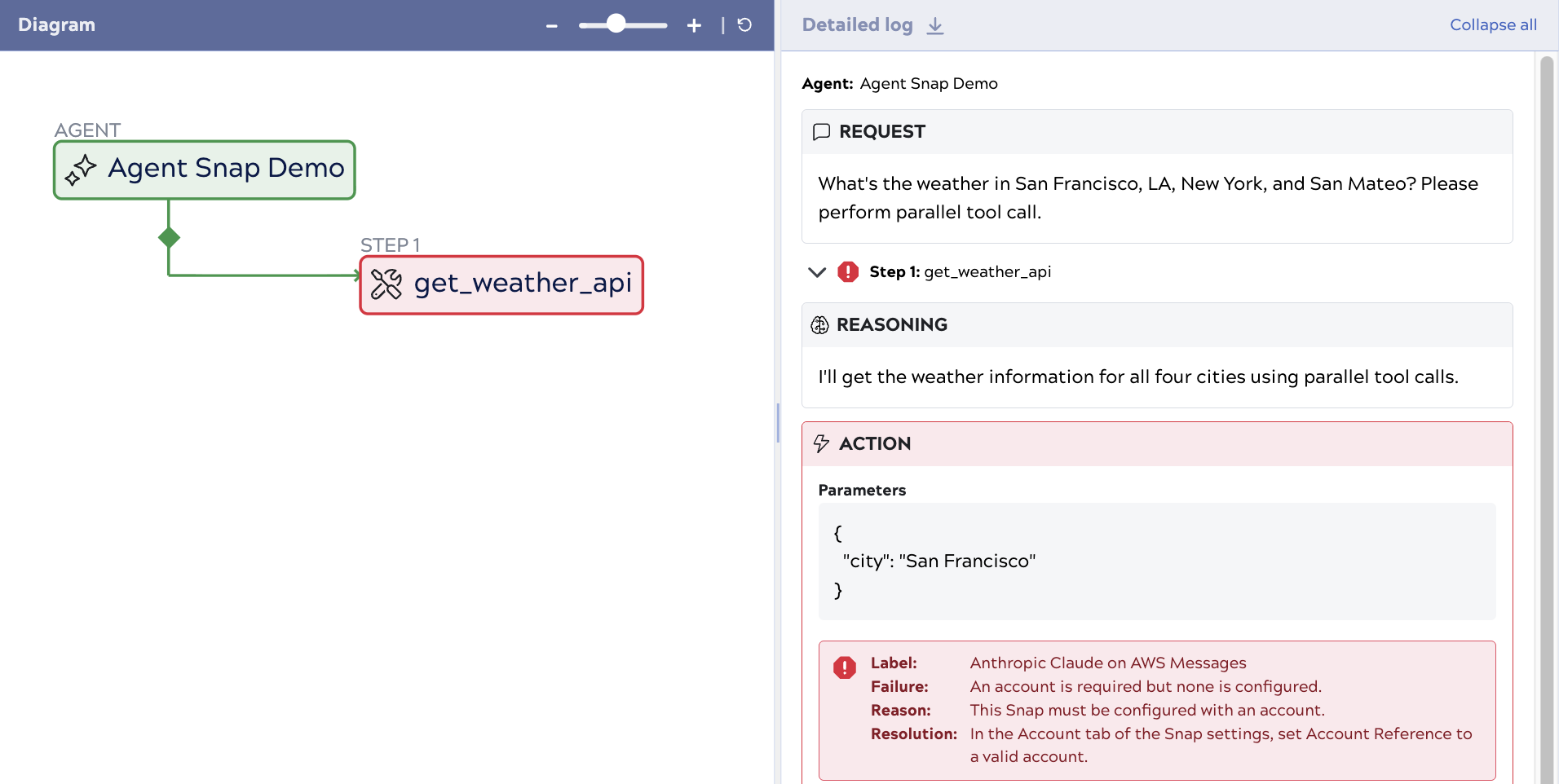This screenshot has width=1559, height=784.
Task: Click the error icon in failure message box
Action: pos(845,668)
